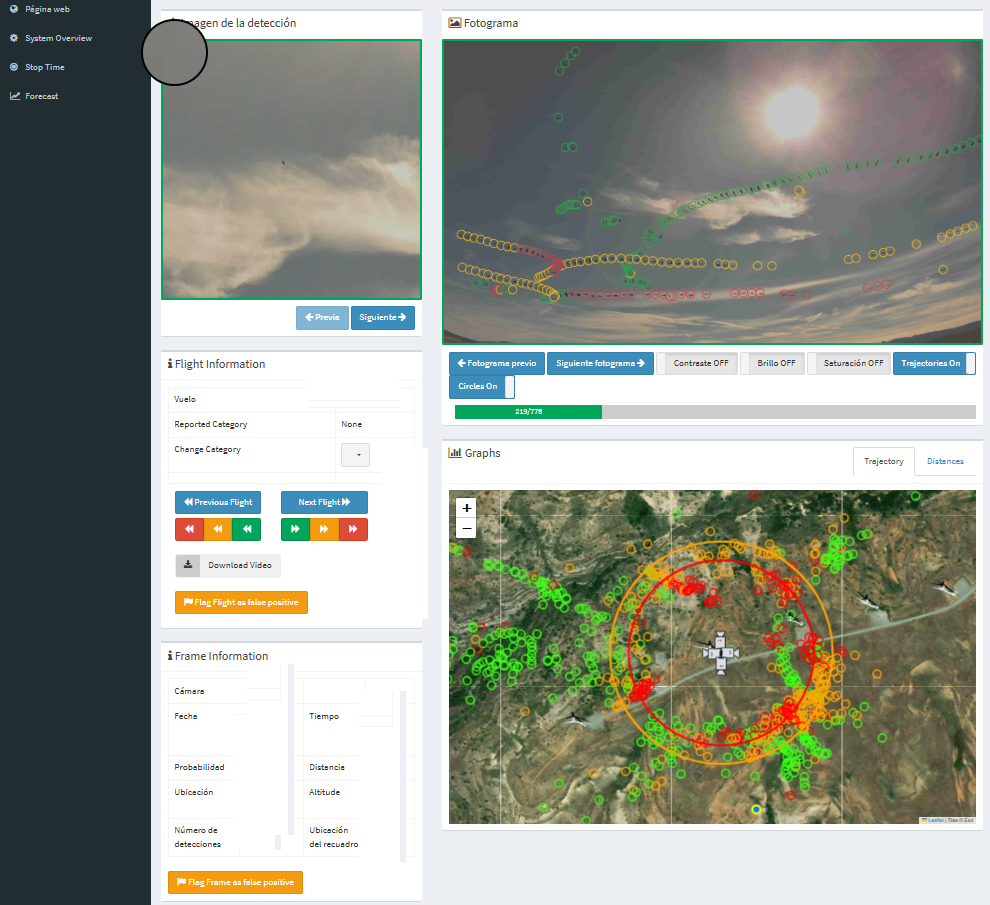Zoom in on the trajectory map
The width and height of the screenshot is (990, 905).
[x=466, y=508]
